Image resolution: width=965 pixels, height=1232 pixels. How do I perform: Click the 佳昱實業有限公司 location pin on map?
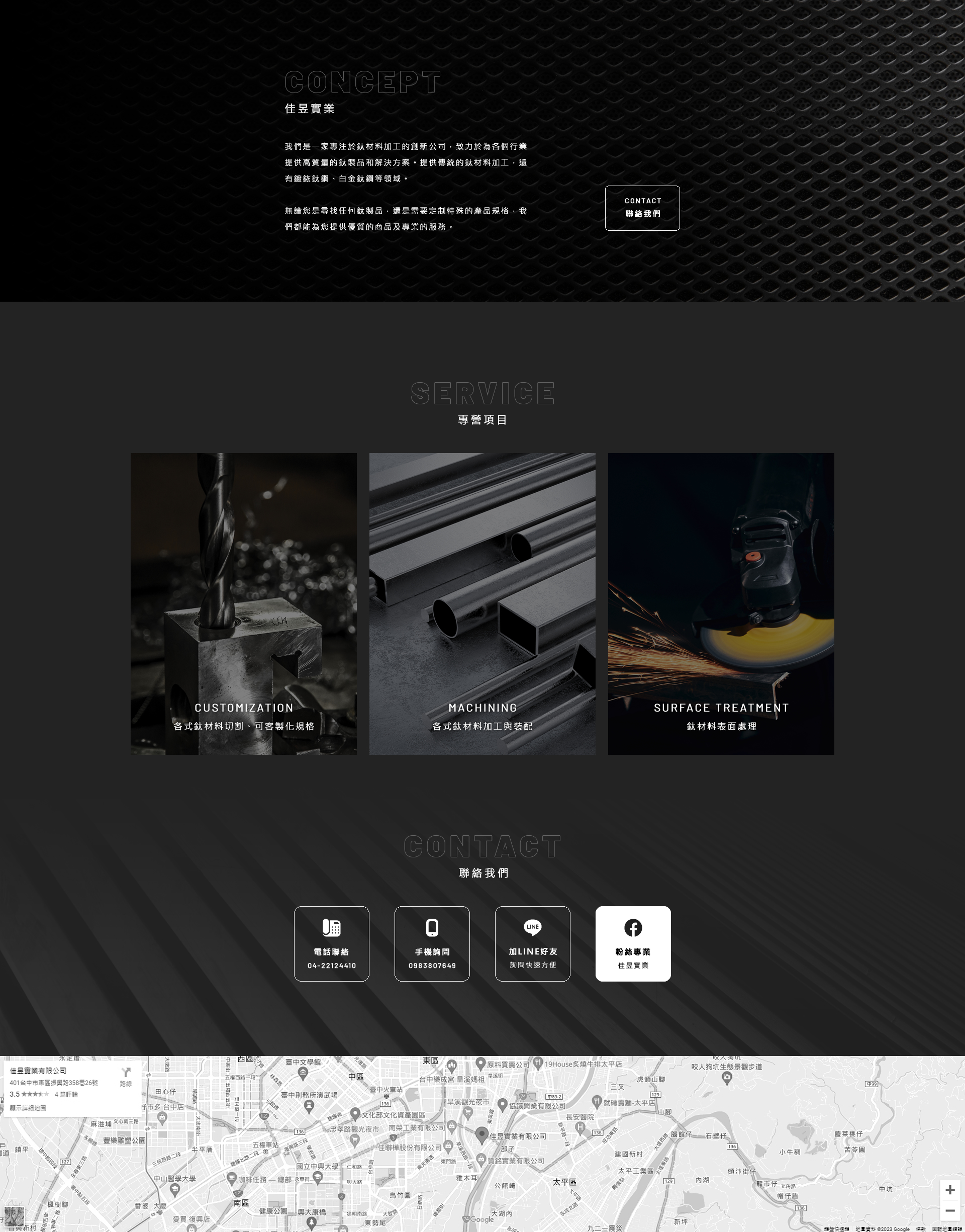(481, 1134)
